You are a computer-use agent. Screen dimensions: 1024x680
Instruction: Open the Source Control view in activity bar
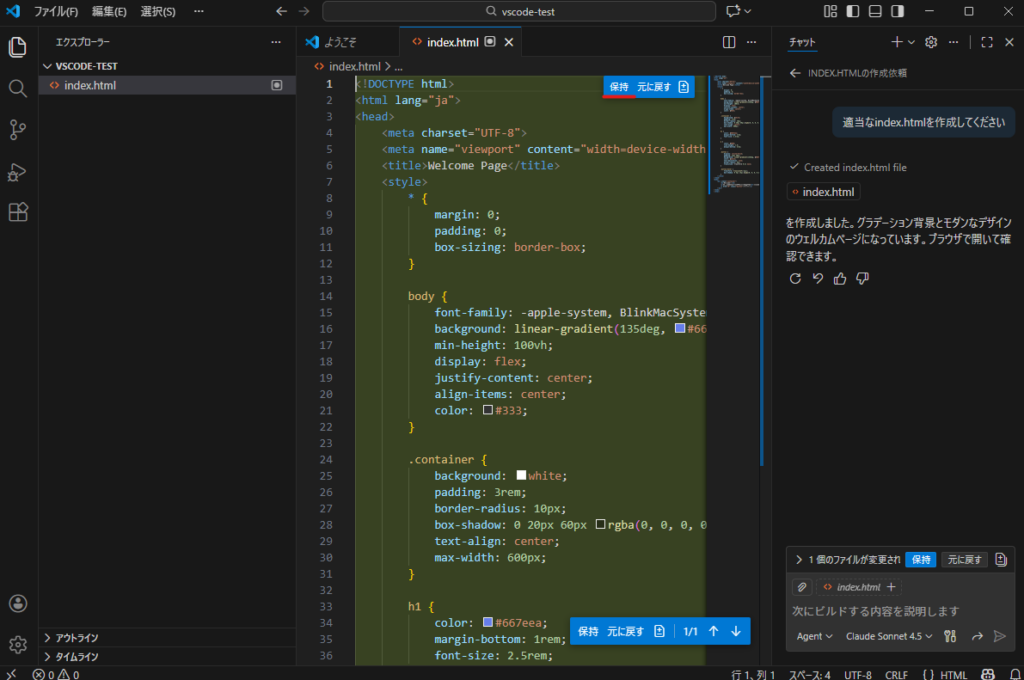point(17,130)
